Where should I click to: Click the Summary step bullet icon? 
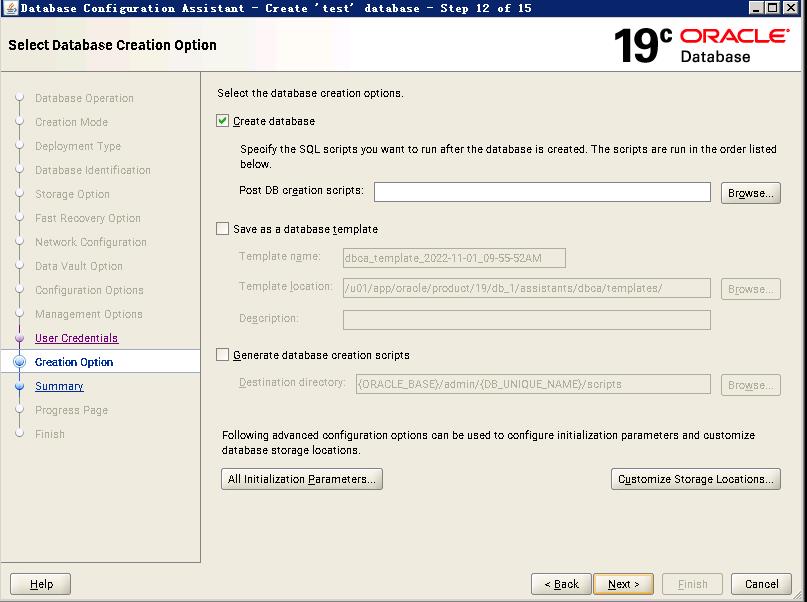[20, 386]
